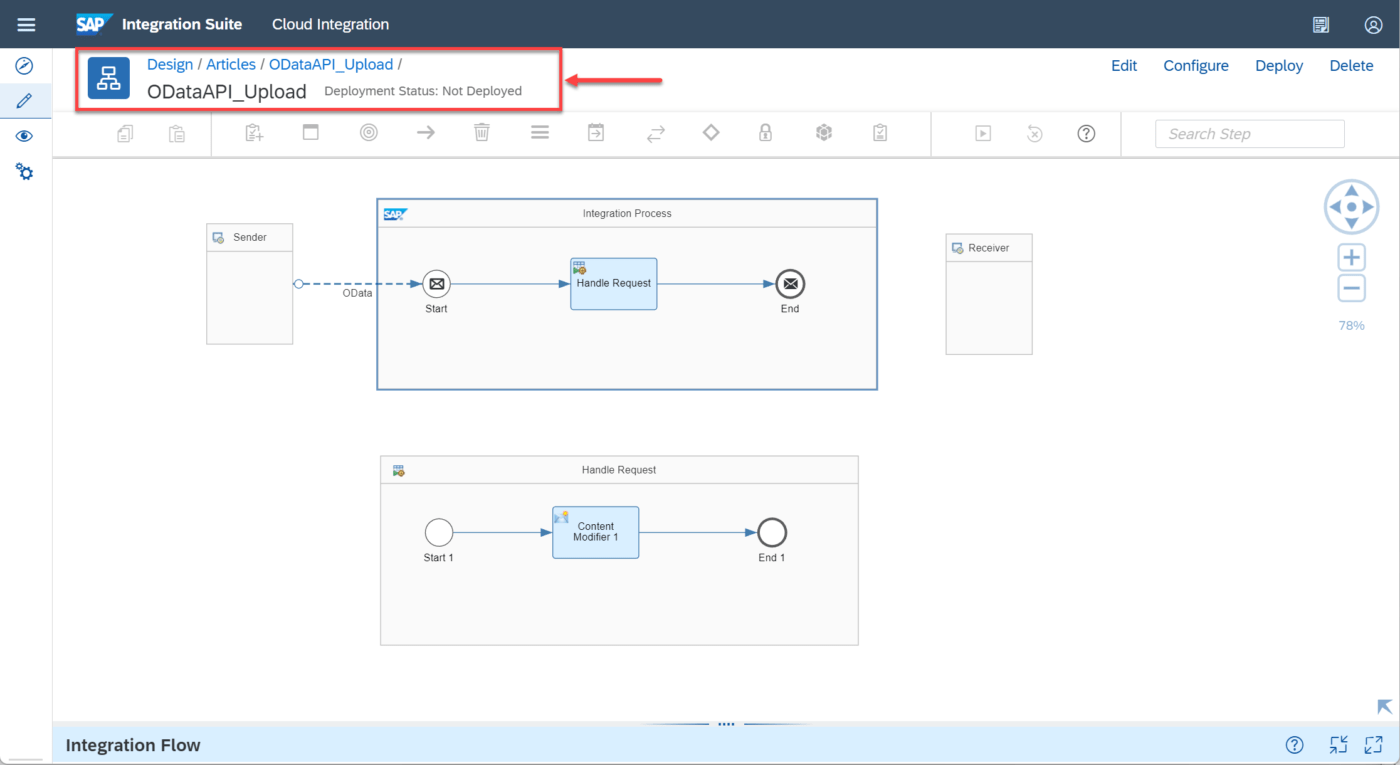Select the OData connection label
Image resolution: width=1400 pixels, height=765 pixels.
pyautogui.click(x=357, y=293)
